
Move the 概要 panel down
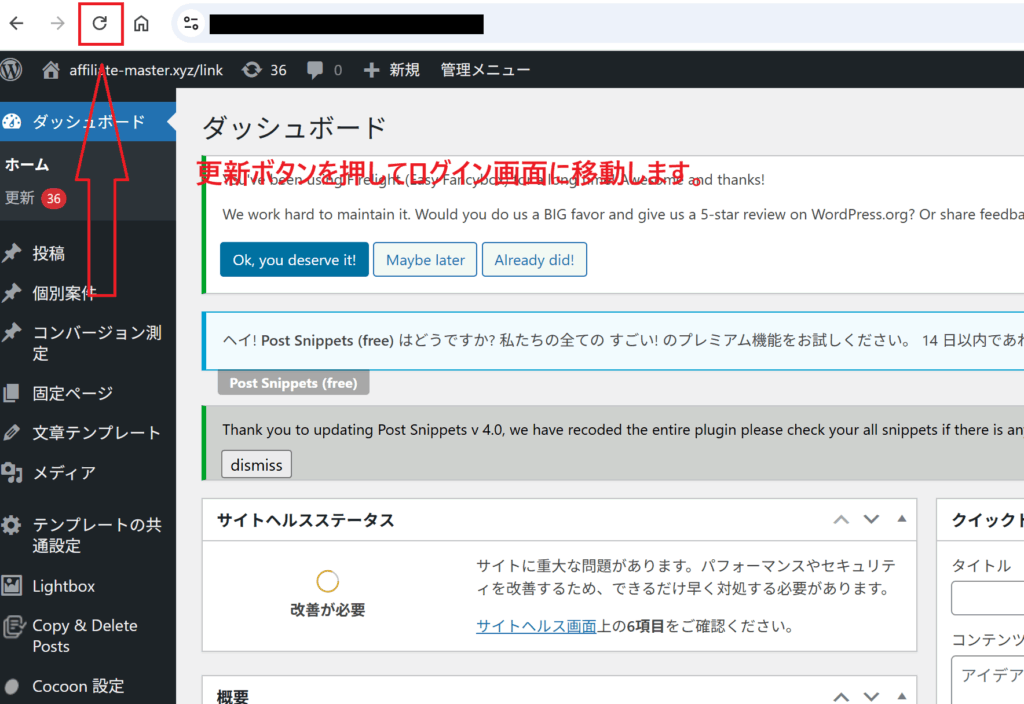coord(871,697)
